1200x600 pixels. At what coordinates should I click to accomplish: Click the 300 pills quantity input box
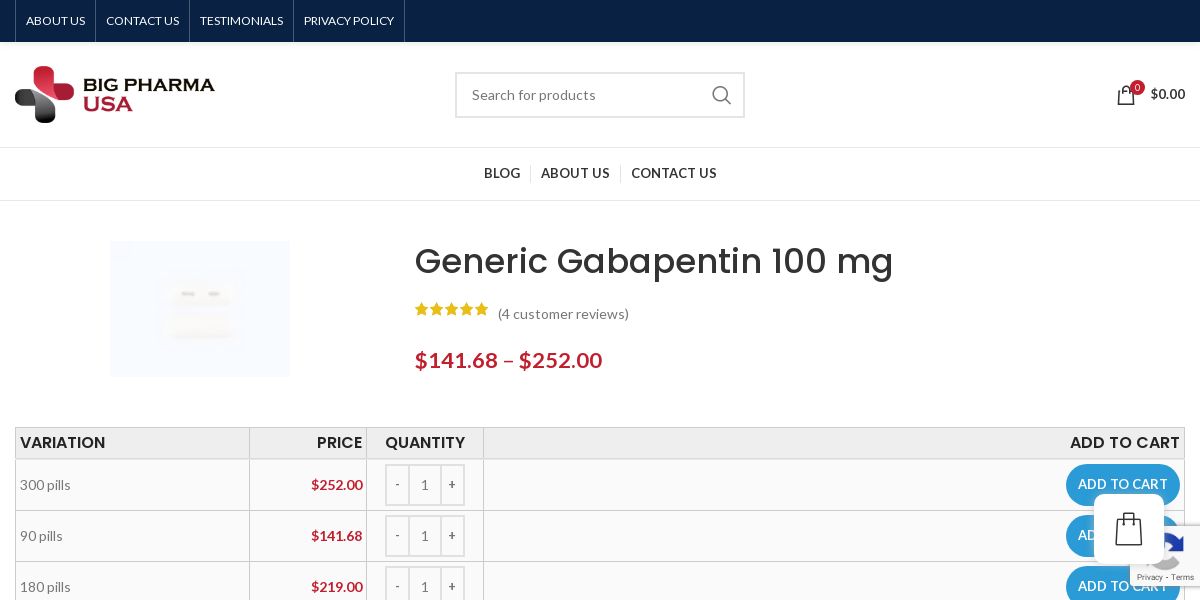click(425, 485)
